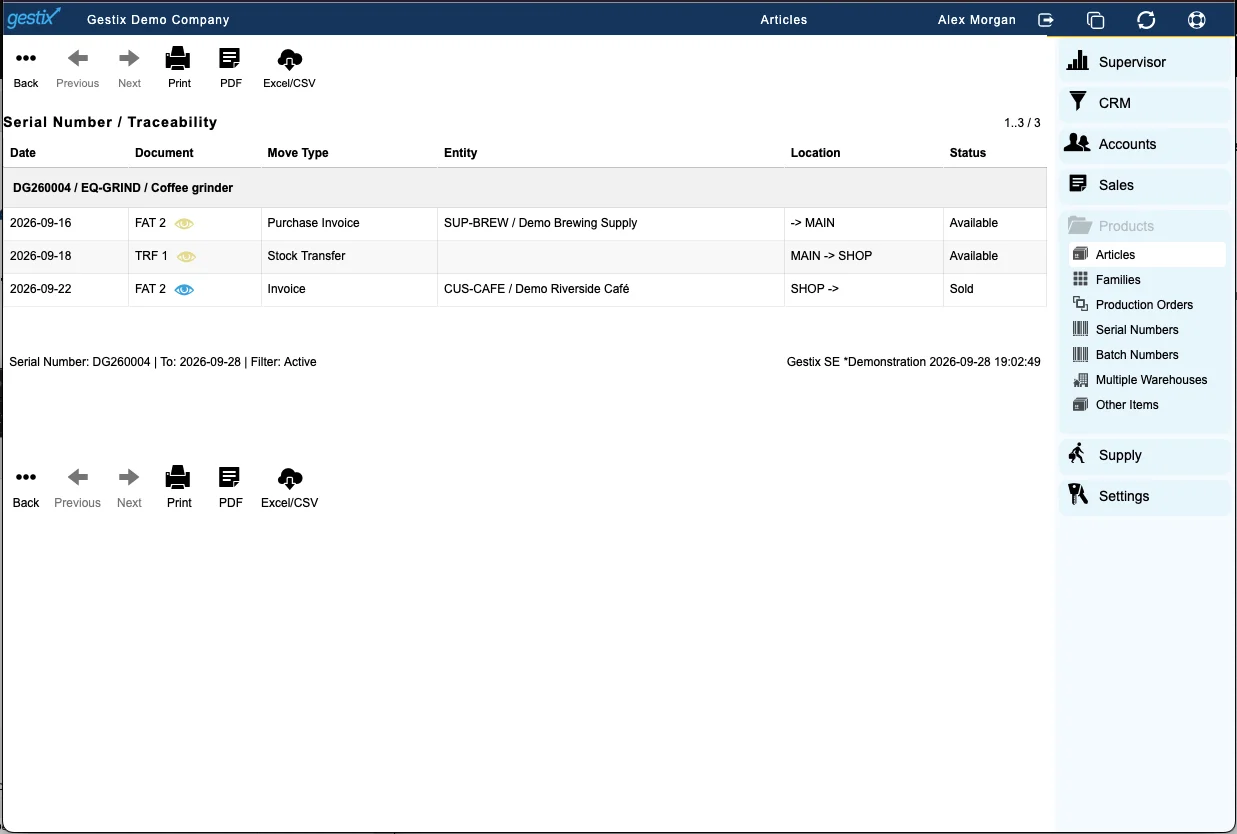View the TRF 1 document (eye icon)
The width and height of the screenshot is (1237, 834).
(187, 256)
